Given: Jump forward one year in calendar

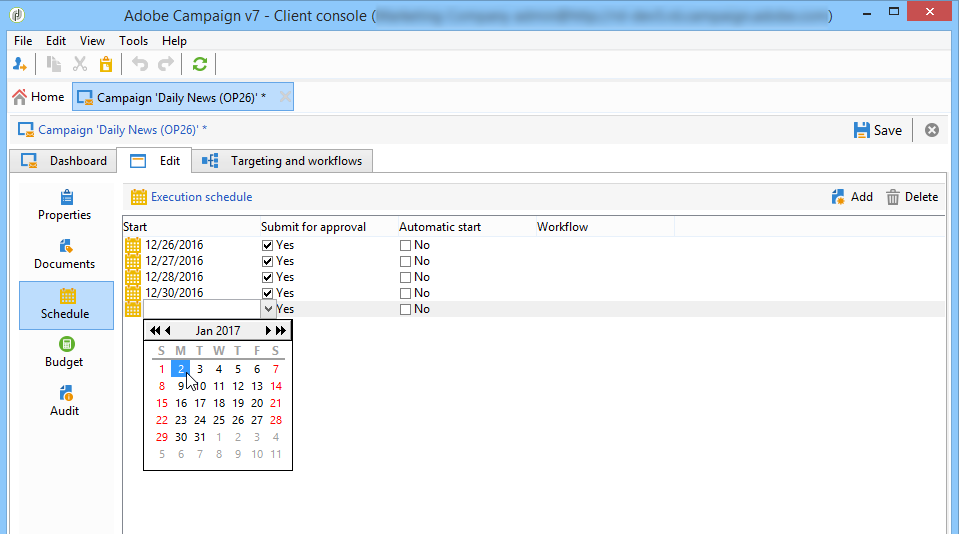Looking at the screenshot, I should click(x=281, y=330).
